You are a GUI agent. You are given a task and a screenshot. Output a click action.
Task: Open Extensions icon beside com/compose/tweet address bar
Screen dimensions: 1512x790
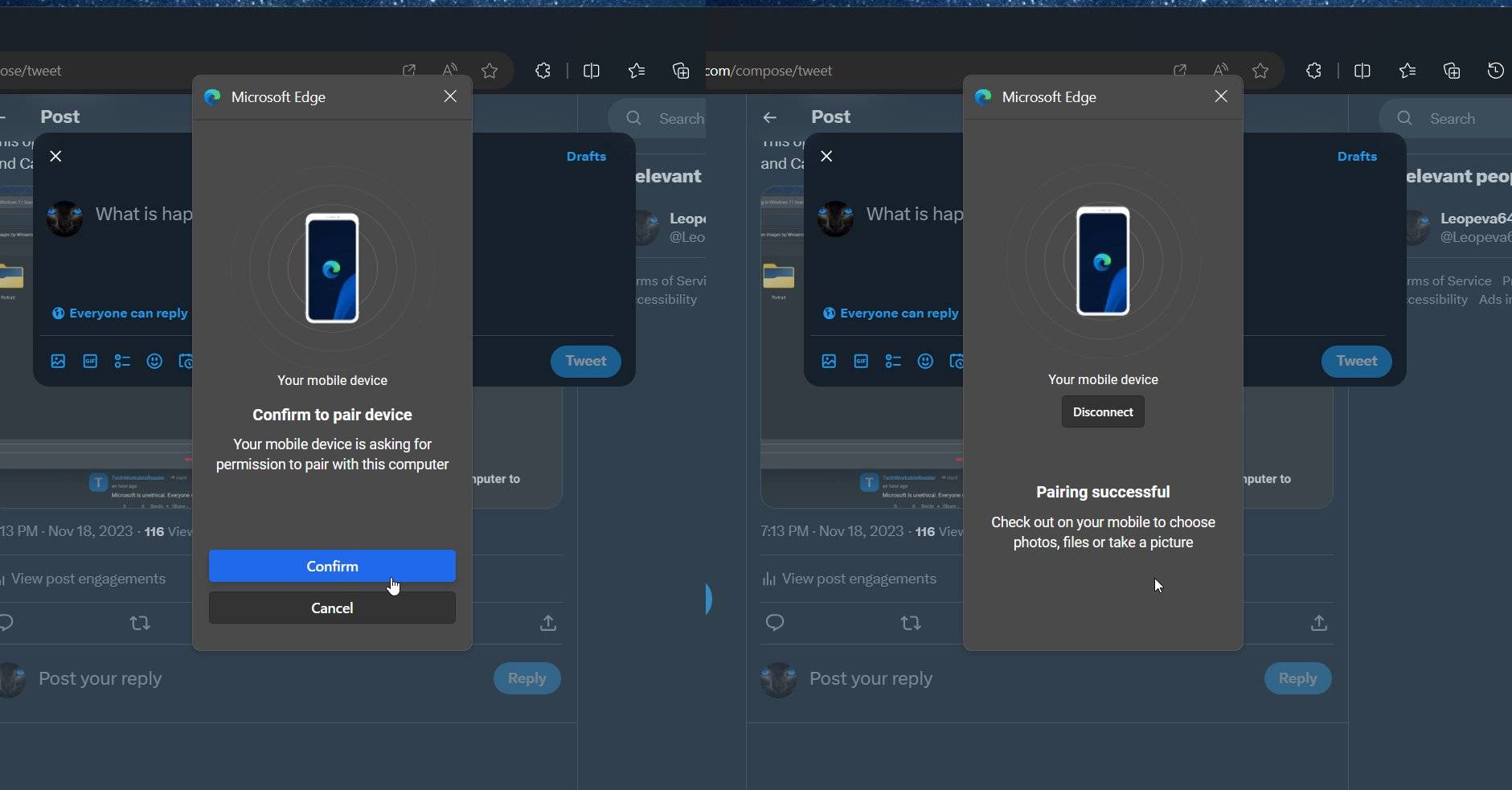1314,71
